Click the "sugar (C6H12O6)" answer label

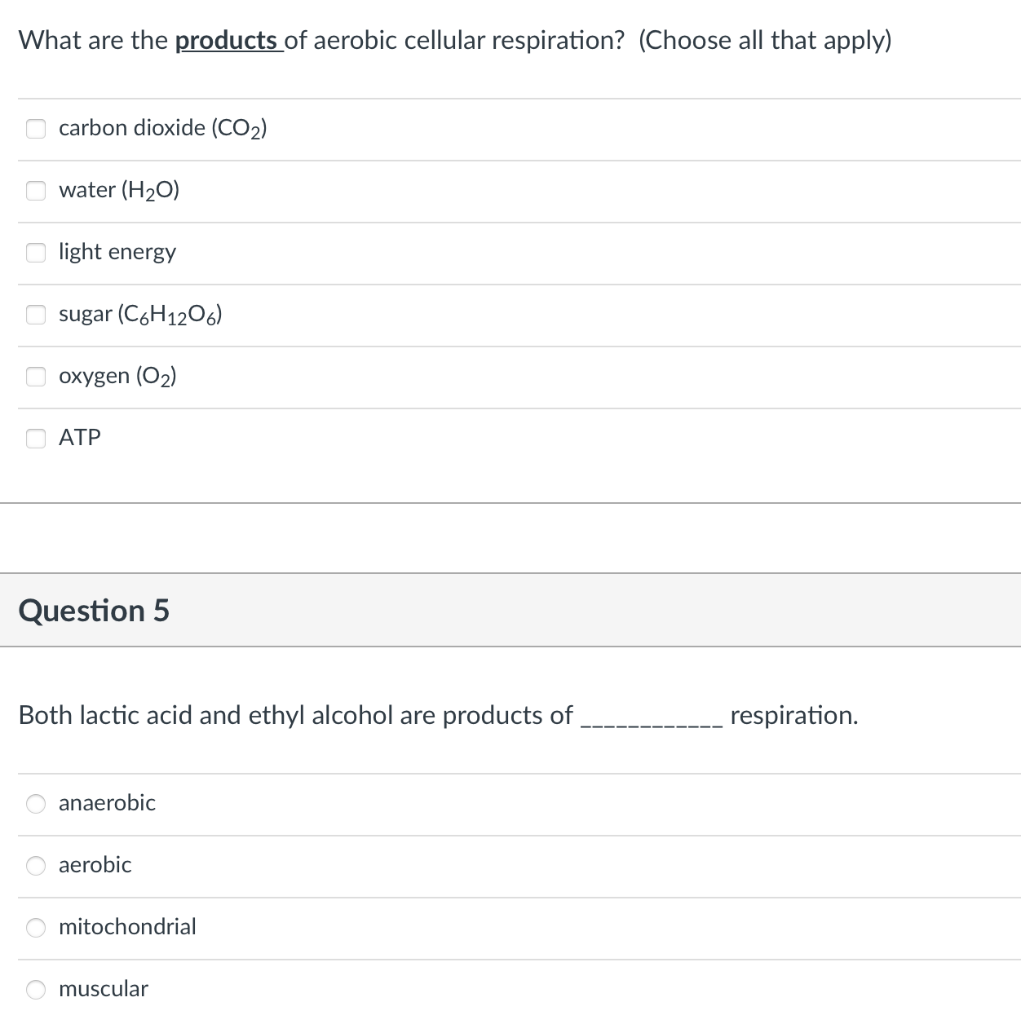(140, 314)
